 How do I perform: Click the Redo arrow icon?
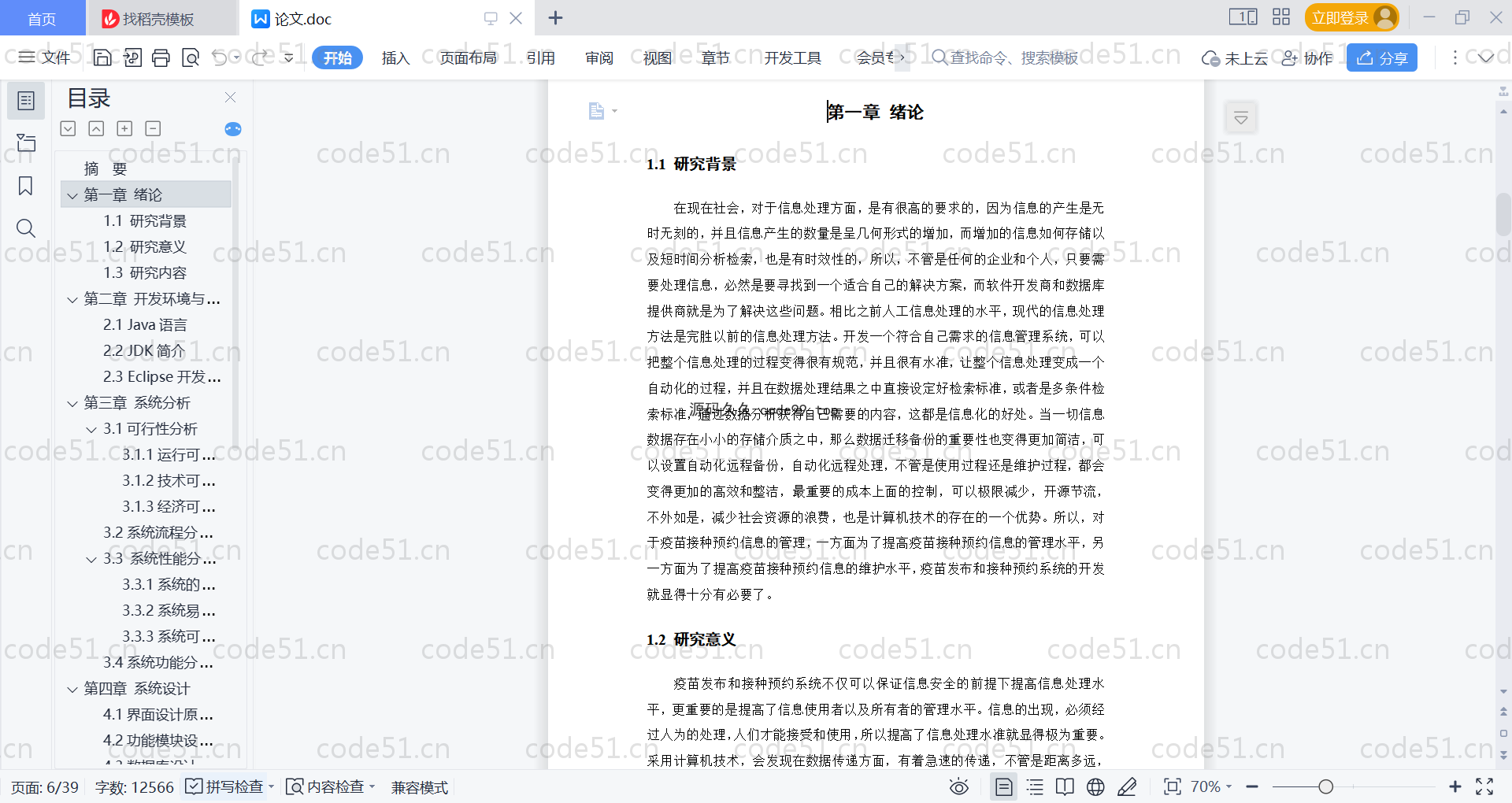coord(259,57)
